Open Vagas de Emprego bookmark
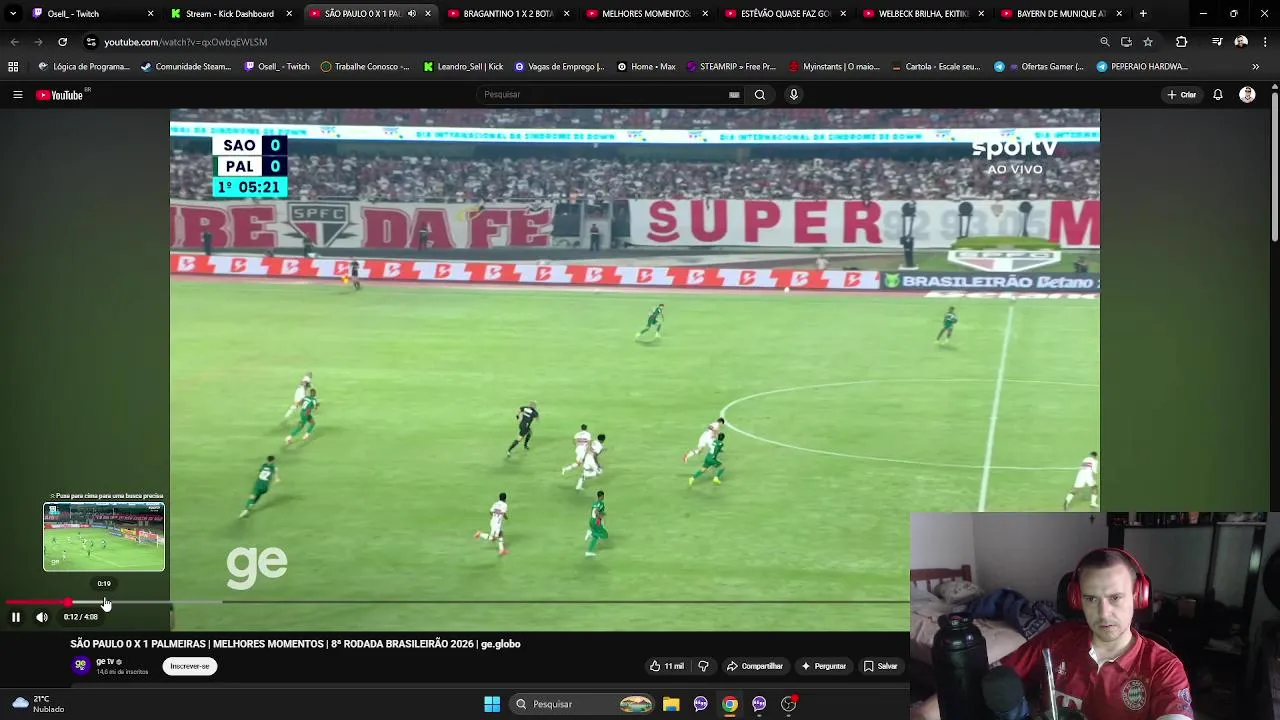This screenshot has width=1280, height=720. pos(559,67)
